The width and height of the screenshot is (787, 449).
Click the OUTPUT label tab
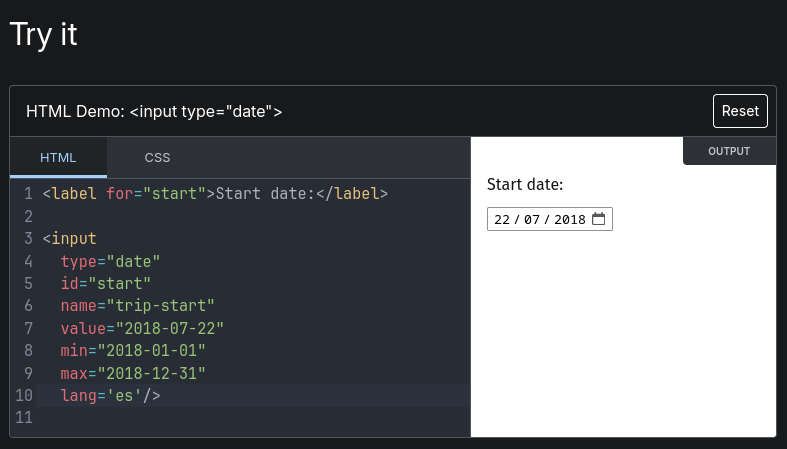click(x=729, y=151)
